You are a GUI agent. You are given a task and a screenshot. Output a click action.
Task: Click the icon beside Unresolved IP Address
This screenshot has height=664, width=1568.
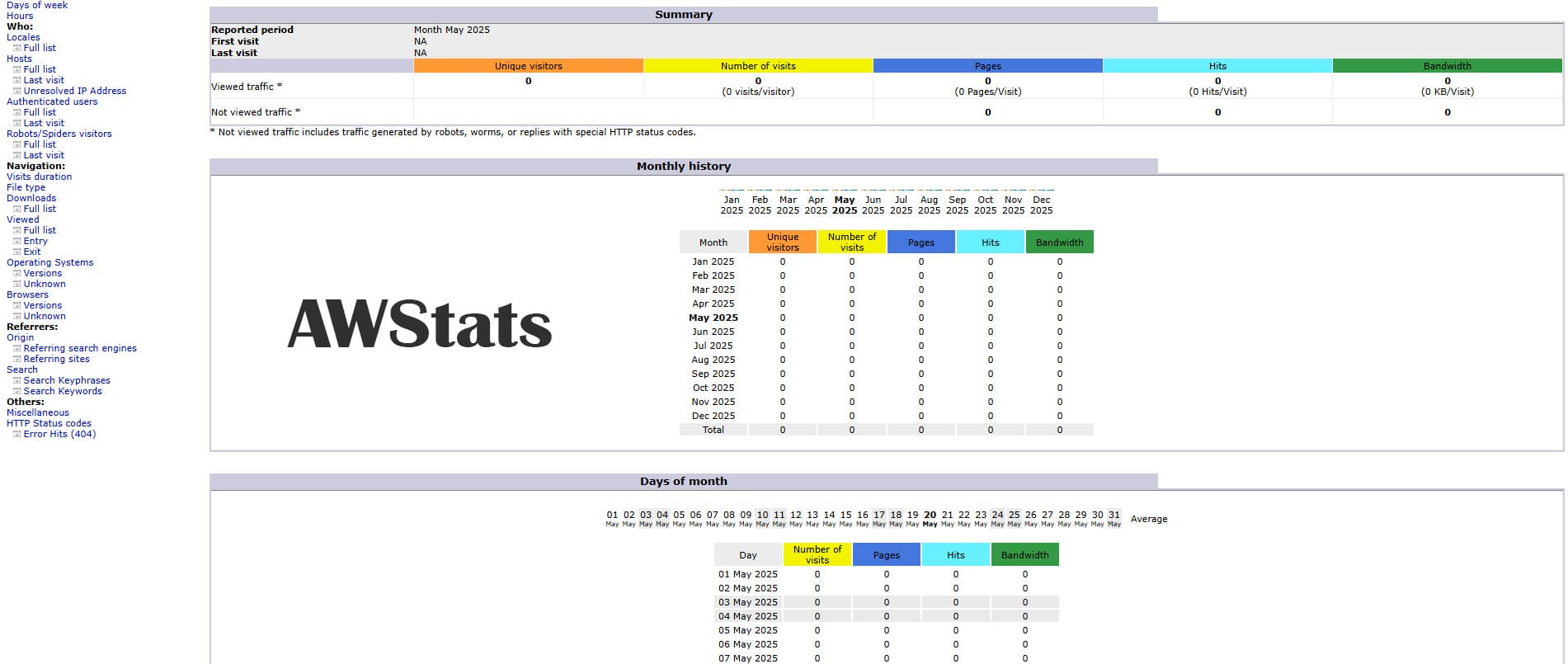(x=16, y=92)
